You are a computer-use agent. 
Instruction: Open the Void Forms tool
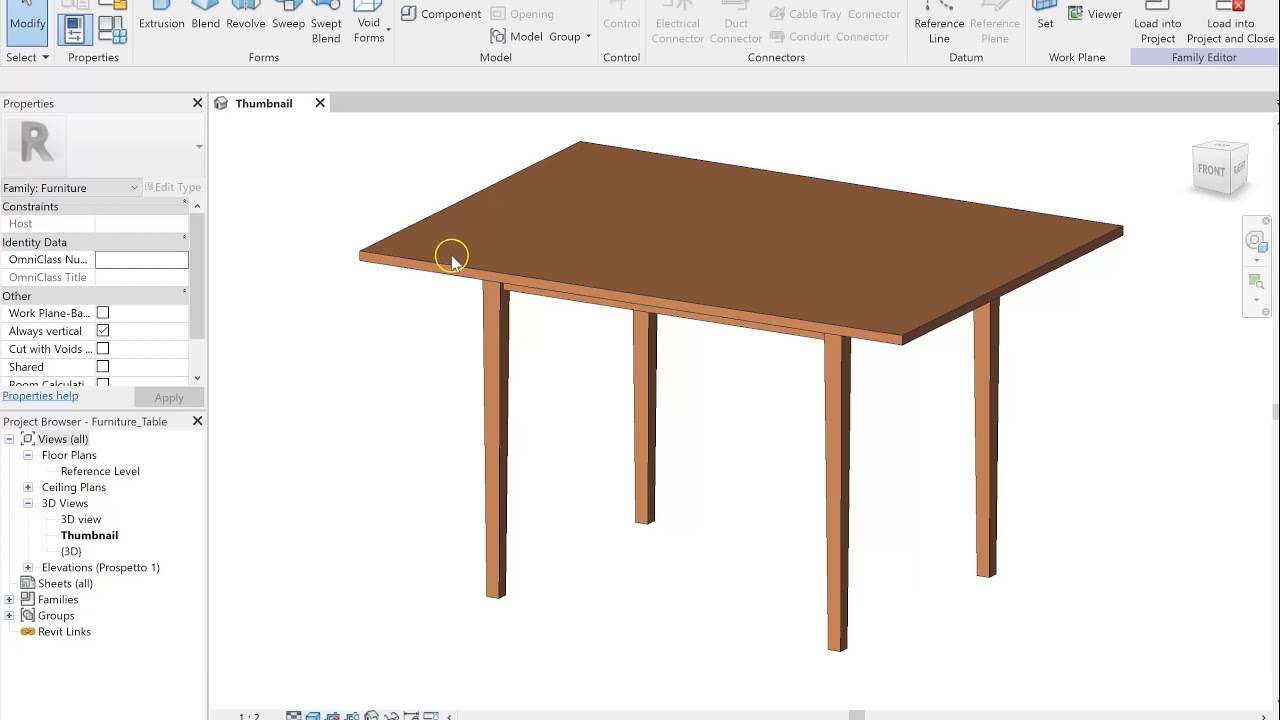369,22
